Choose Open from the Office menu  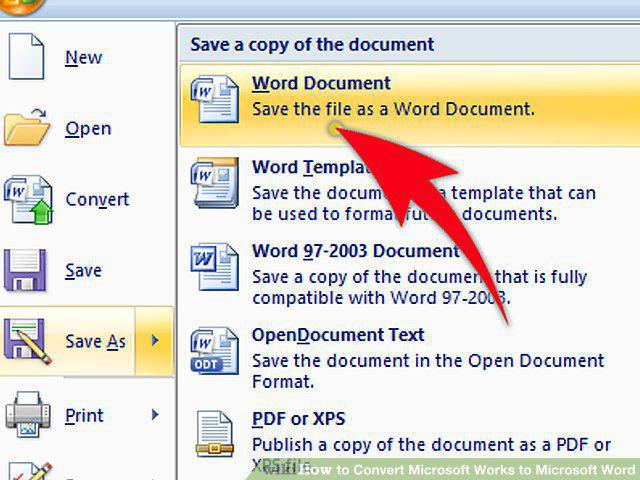[x=88, y=128]
